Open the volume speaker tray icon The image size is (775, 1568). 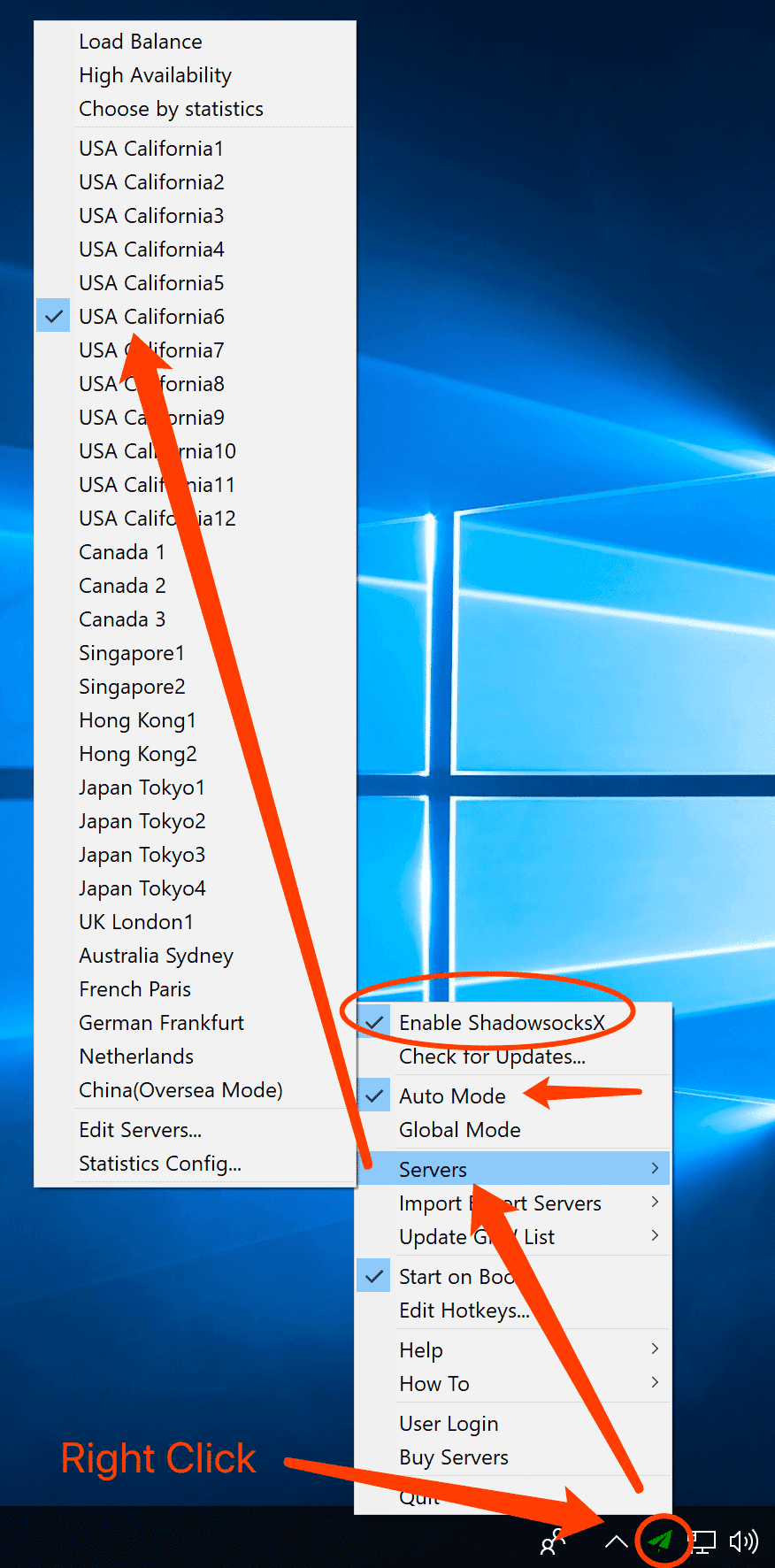(x=743, y=1542)
